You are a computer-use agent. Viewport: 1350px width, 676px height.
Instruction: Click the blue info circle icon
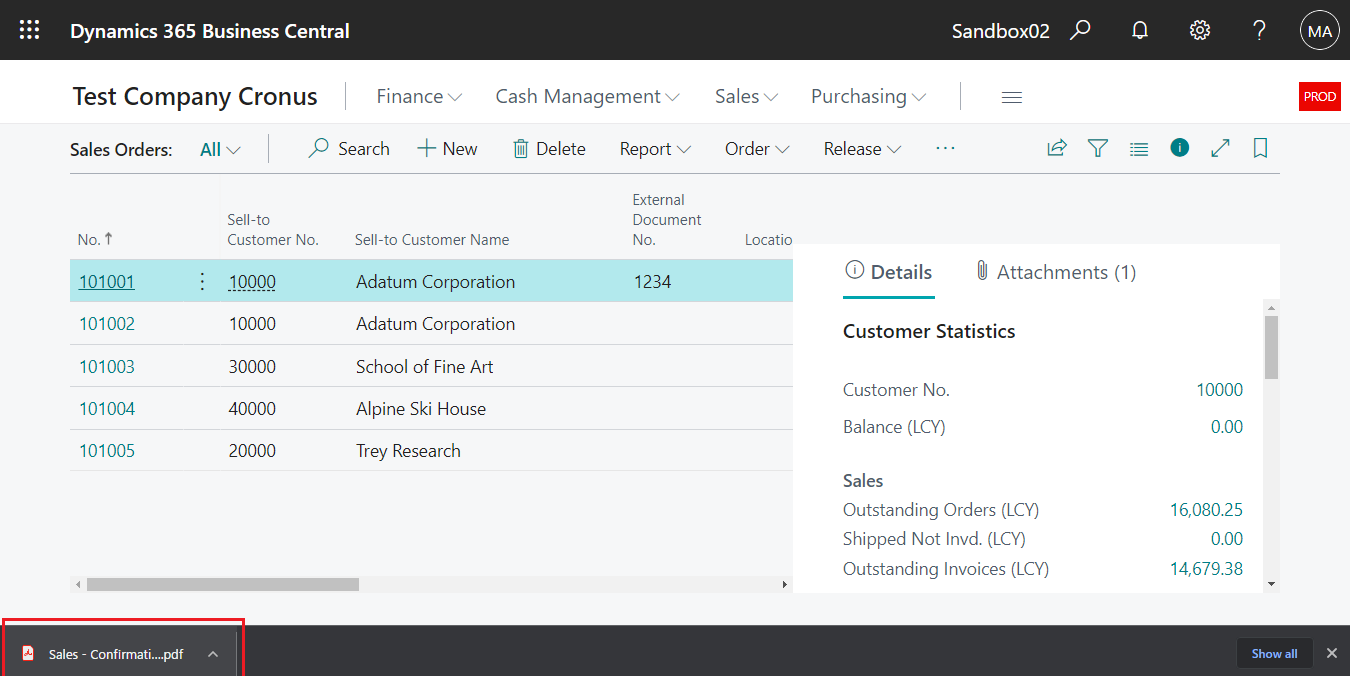pyautogui.click(x=1179, y=148)
